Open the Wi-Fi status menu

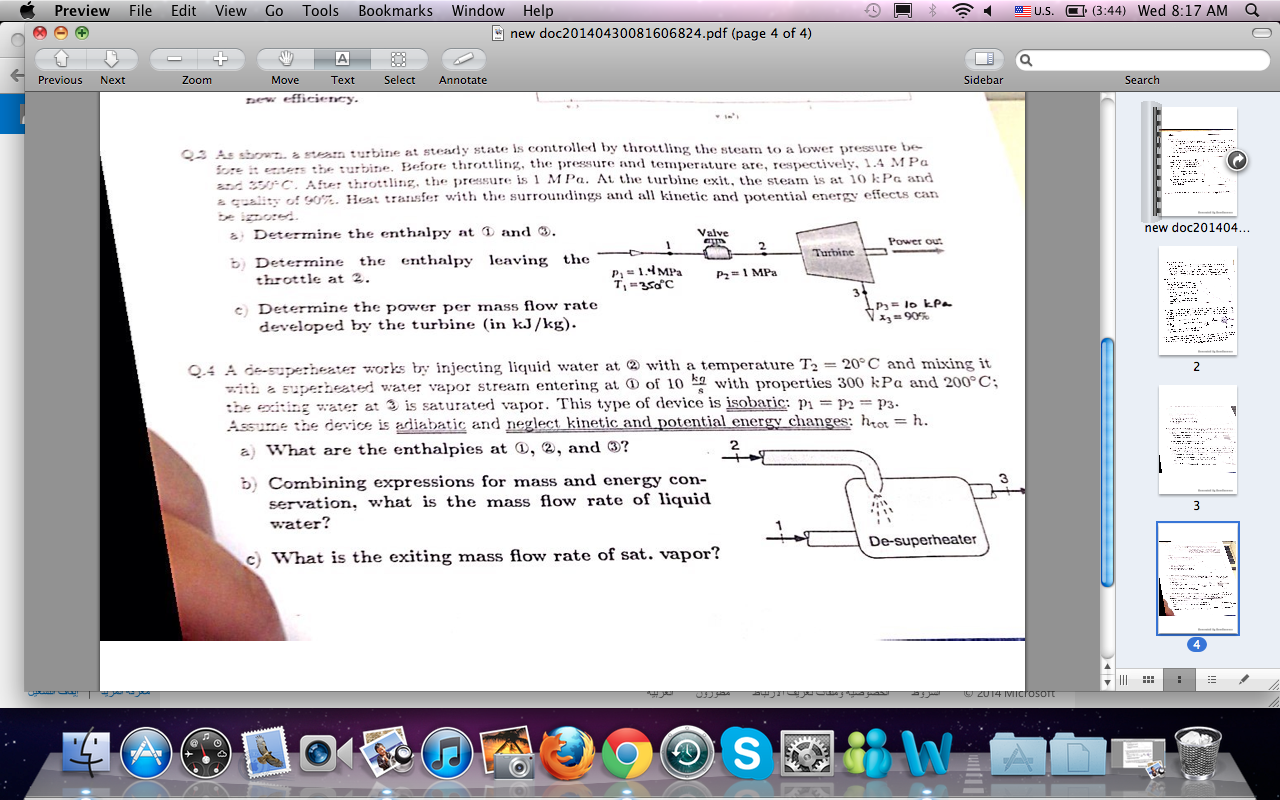point(963,11)
